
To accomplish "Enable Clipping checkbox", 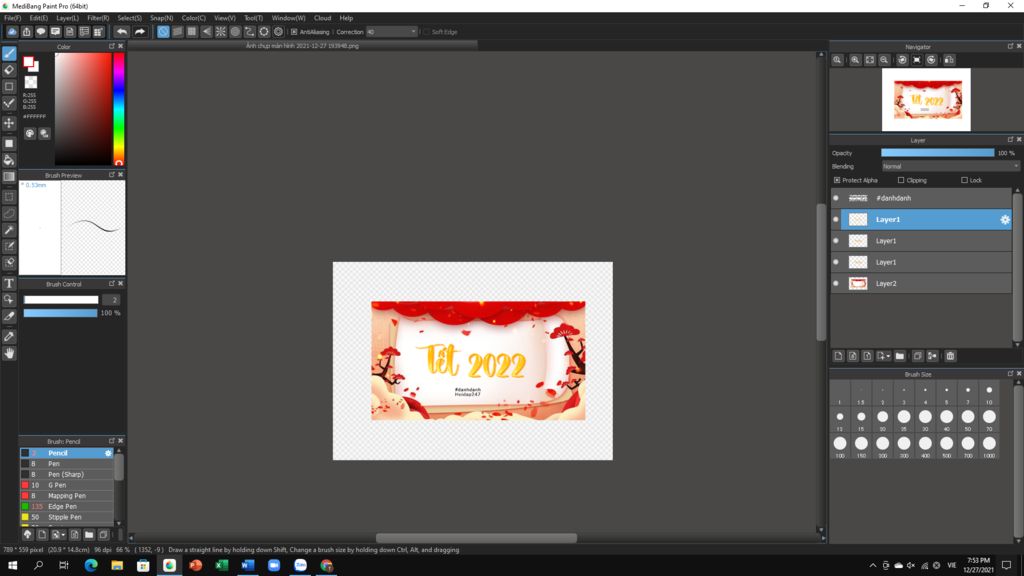I will pos(901,180).
